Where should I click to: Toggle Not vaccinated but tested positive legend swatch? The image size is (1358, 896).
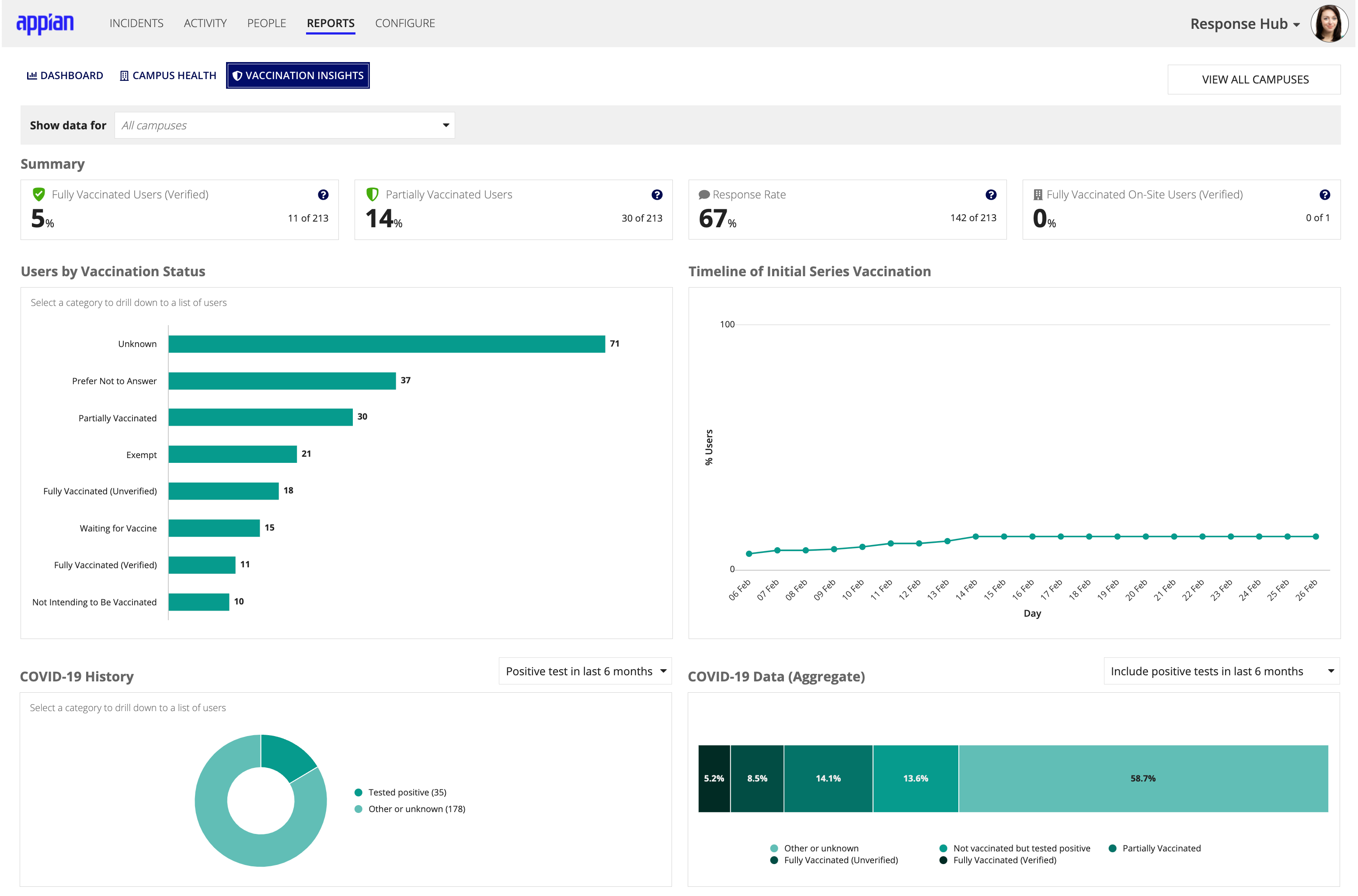943,848
